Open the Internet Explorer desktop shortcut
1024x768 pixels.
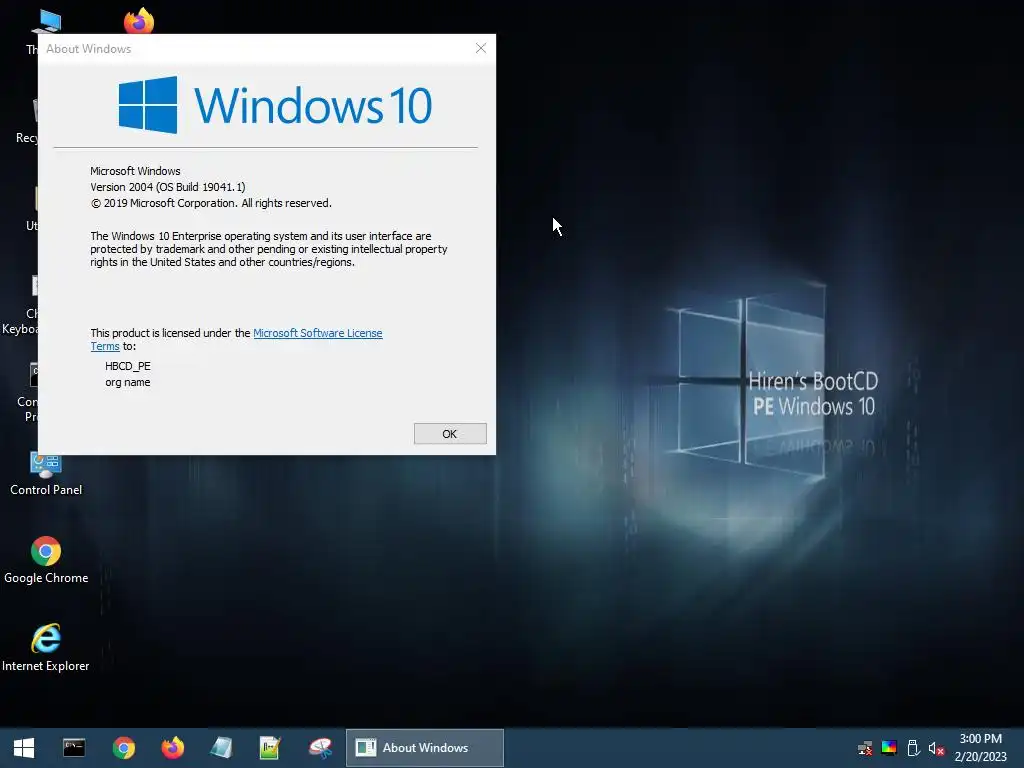[x=46, y=648]
